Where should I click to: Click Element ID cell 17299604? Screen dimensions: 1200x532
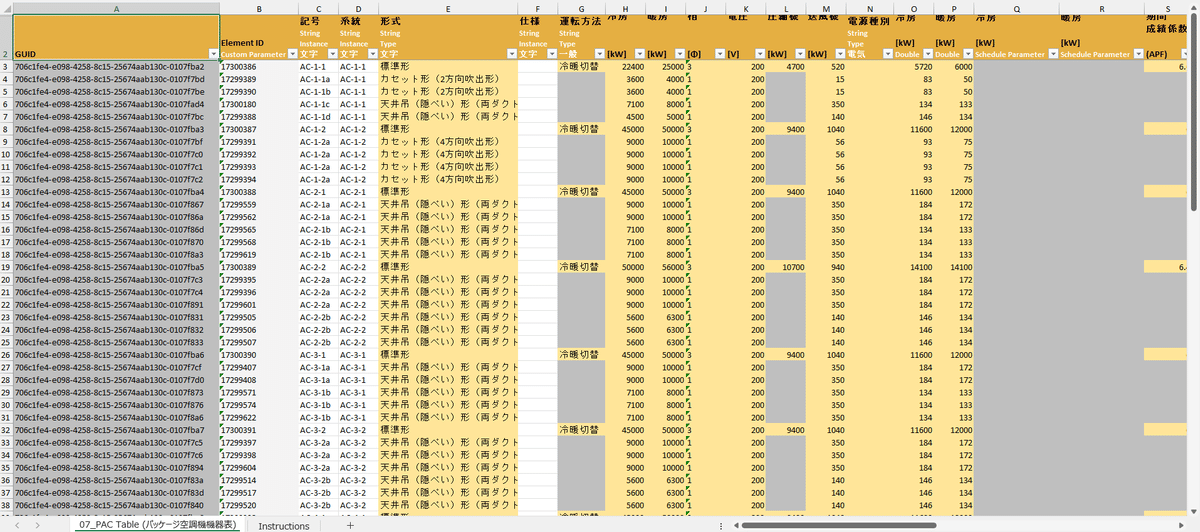(259, 467)
